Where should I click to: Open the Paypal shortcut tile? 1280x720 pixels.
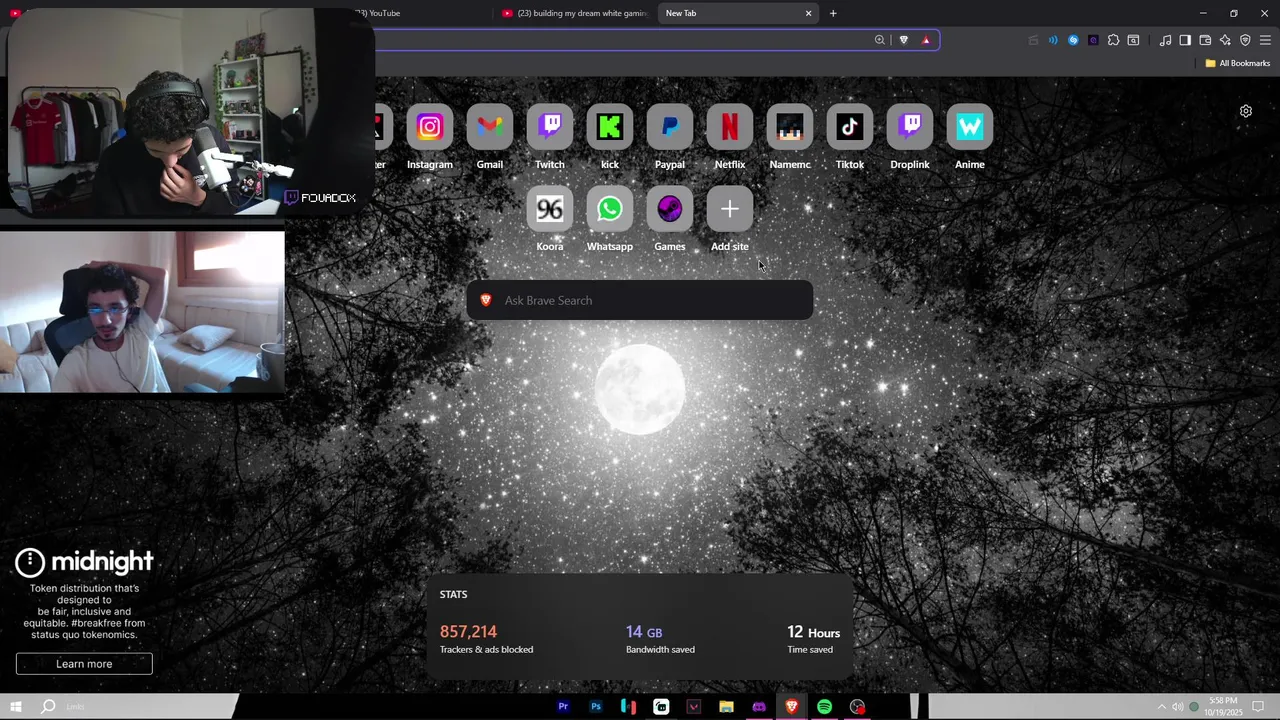pyautogui.click(x=670, y=128)
